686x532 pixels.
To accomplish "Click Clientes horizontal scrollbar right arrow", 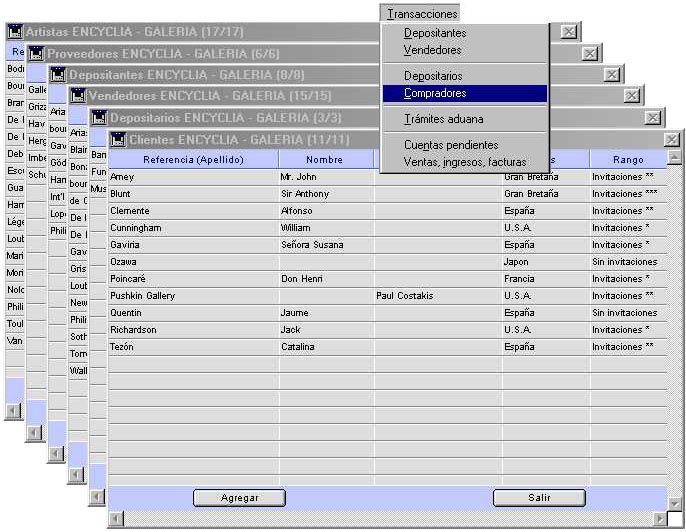I will (x=660, y=519).
